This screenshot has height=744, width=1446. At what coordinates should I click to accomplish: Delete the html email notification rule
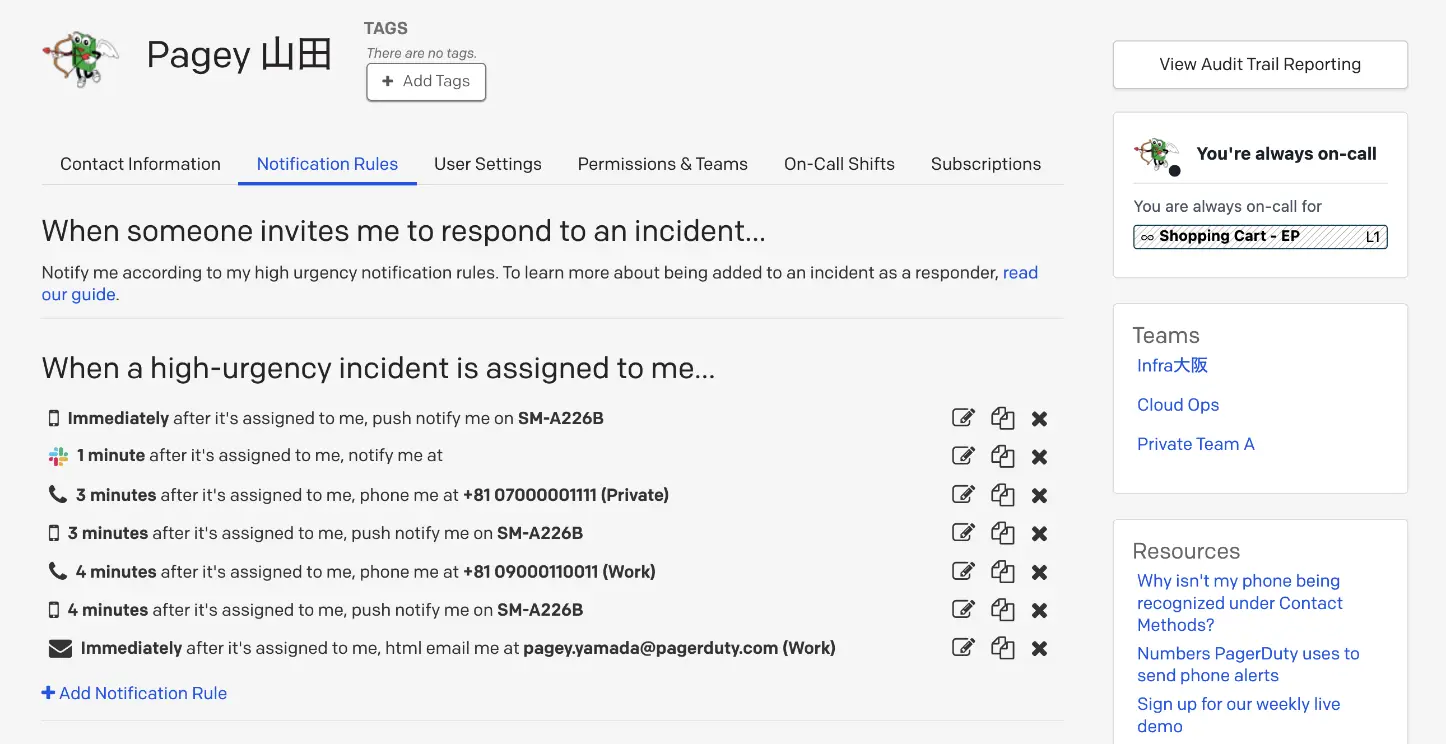[x=1040, y=648]
